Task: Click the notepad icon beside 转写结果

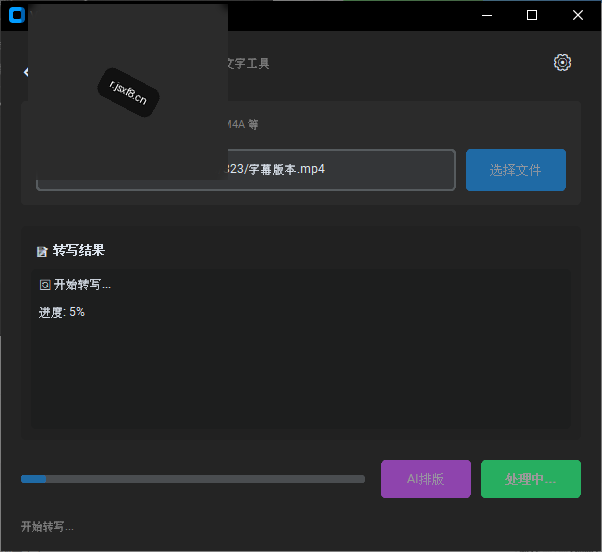Action: pos(42,252)
